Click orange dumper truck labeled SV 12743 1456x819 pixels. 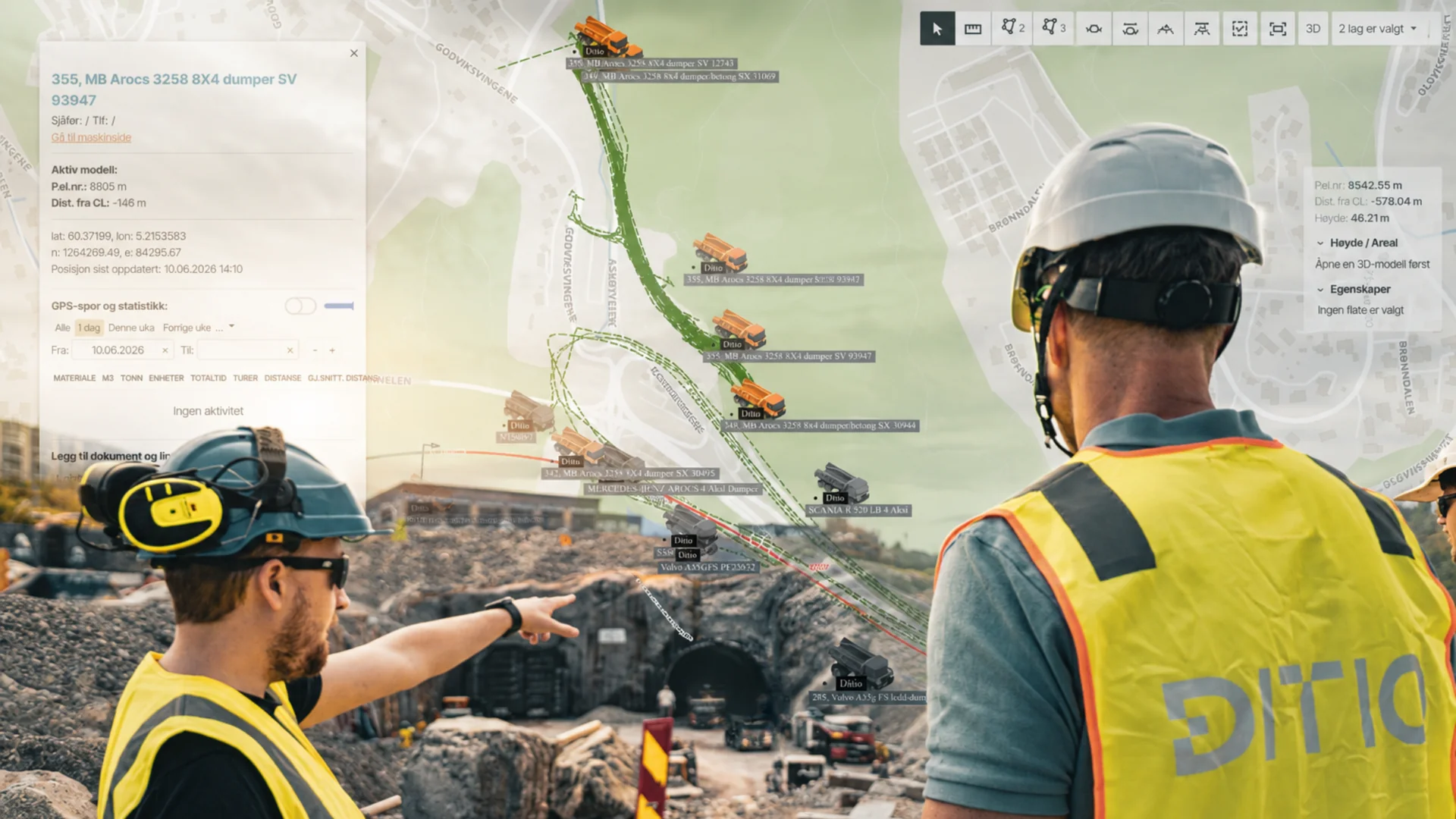(x=603, y=36)
